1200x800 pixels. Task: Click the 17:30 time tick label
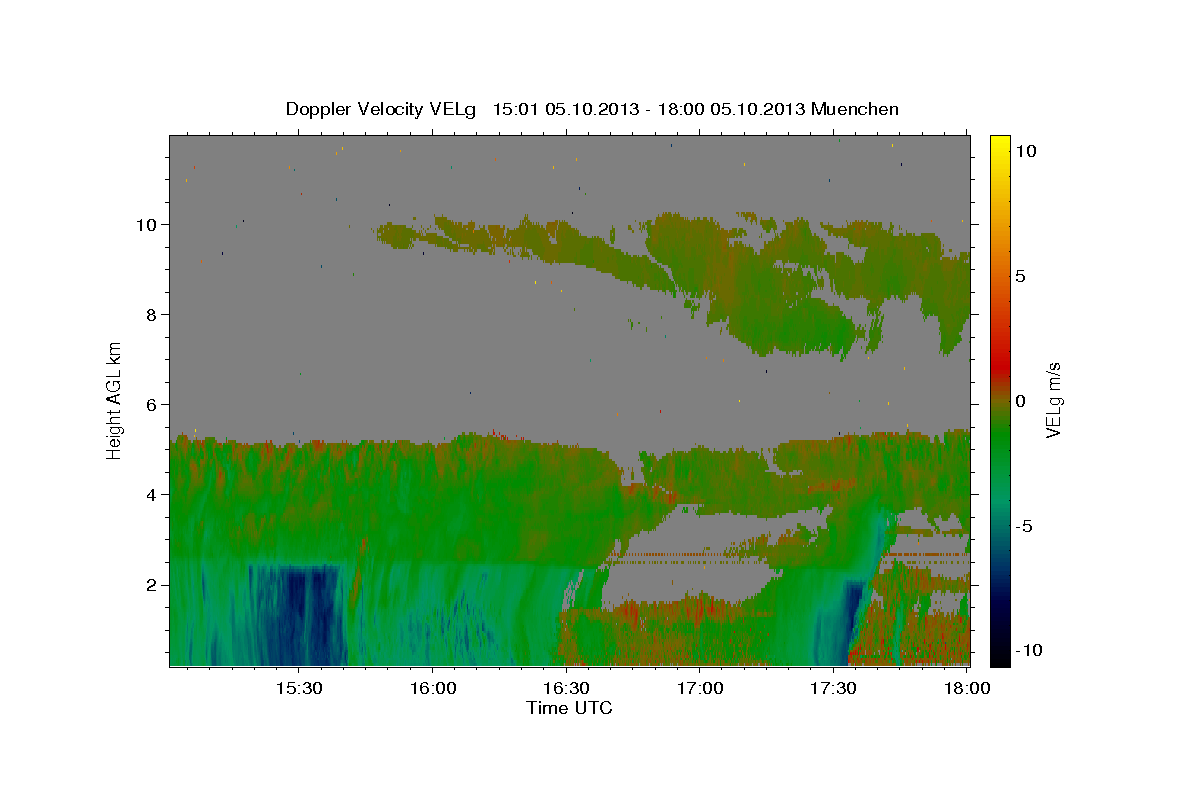coord(833,688)
